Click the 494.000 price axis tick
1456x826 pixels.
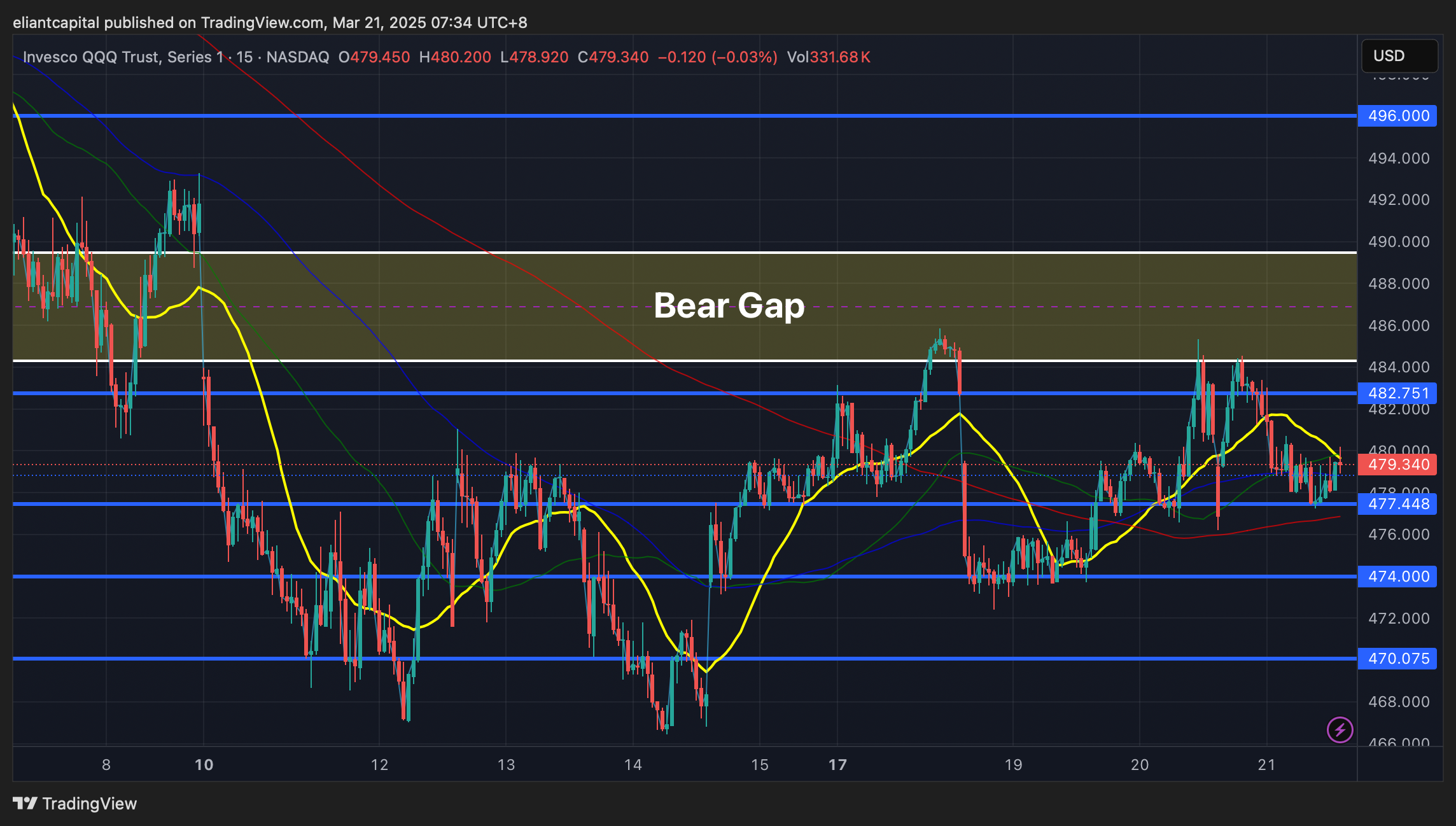pyautogui.click(x=1399, y=158)
